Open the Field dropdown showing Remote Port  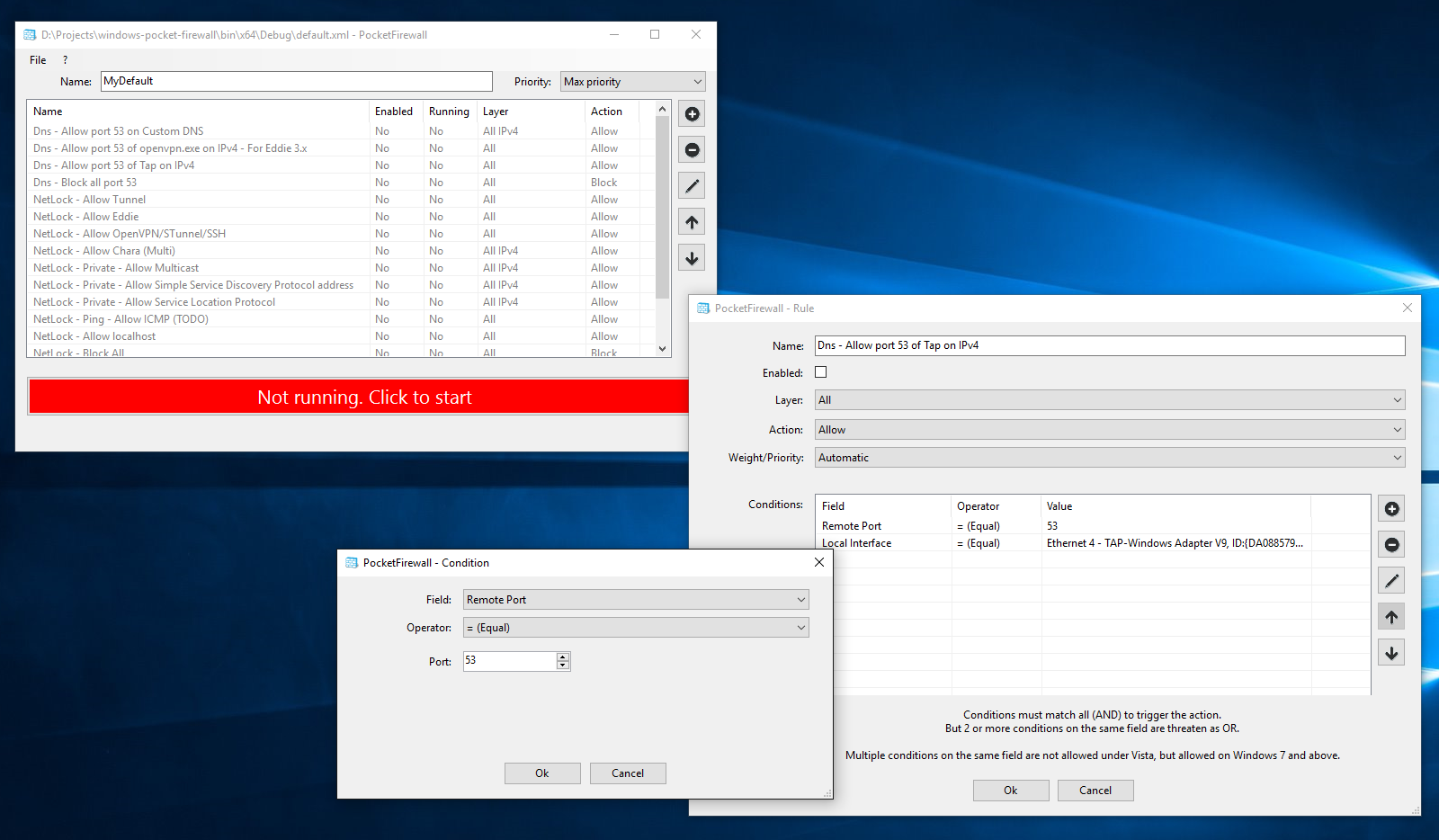point(636,600)
